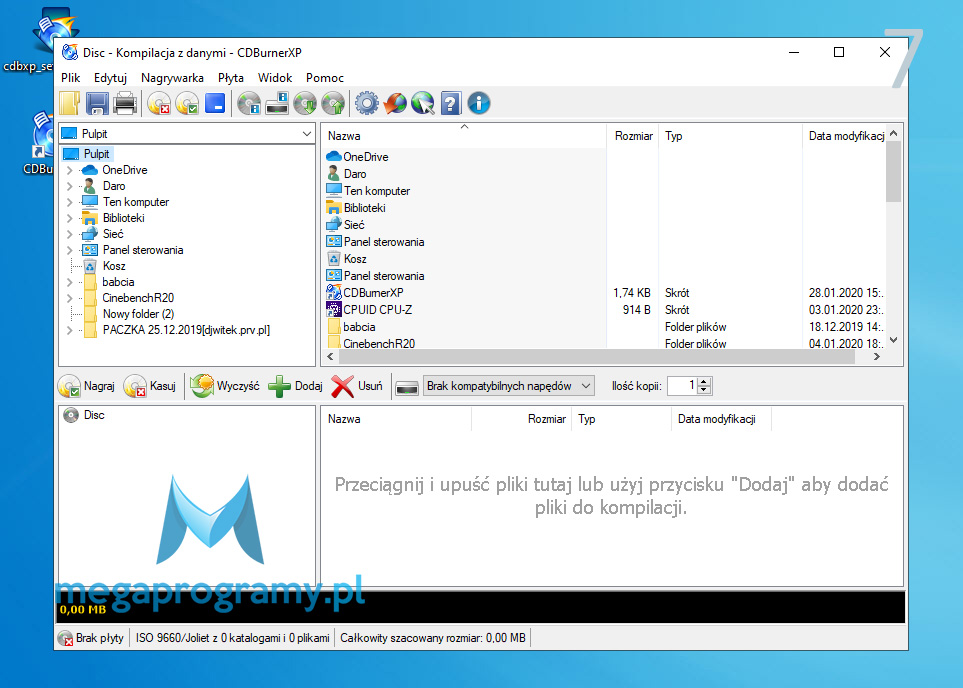Expand the OneDrive node in folder tree
963x688 pixels.
point(69,170)
